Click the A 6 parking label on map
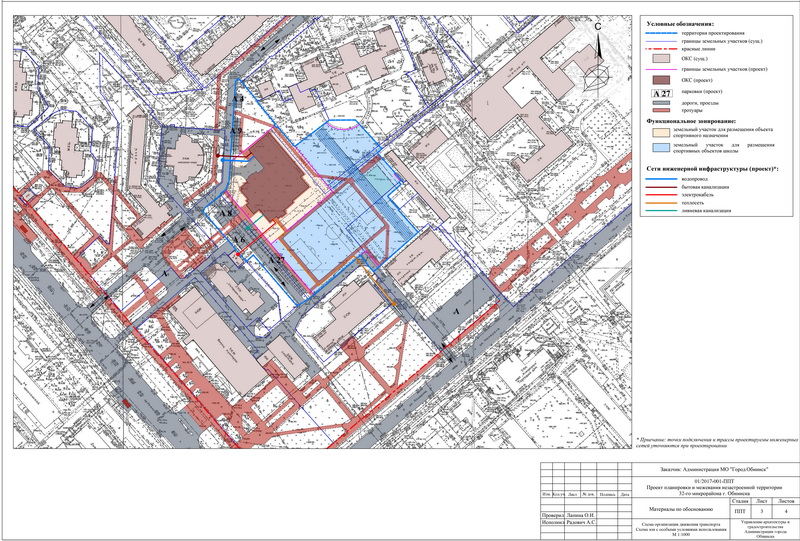 pyautogui.click(x=240, y=241)
